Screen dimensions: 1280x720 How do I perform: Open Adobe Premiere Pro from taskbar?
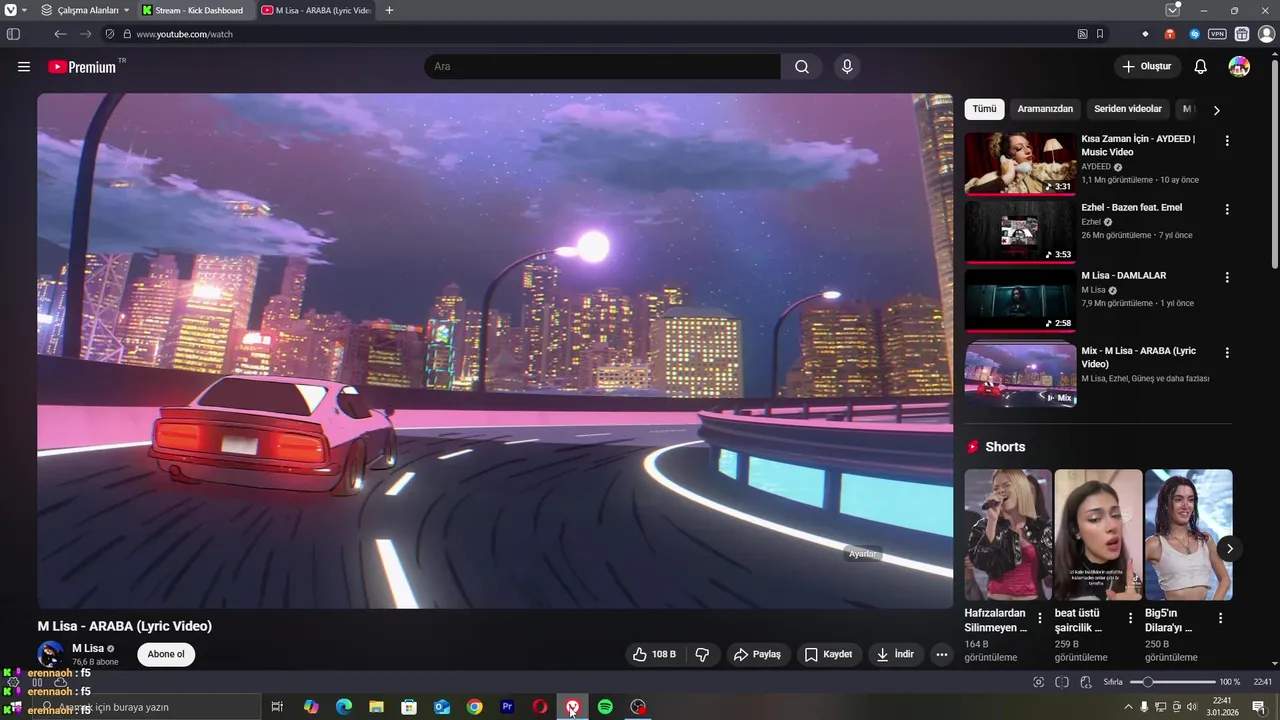click(x=507, y=707)
